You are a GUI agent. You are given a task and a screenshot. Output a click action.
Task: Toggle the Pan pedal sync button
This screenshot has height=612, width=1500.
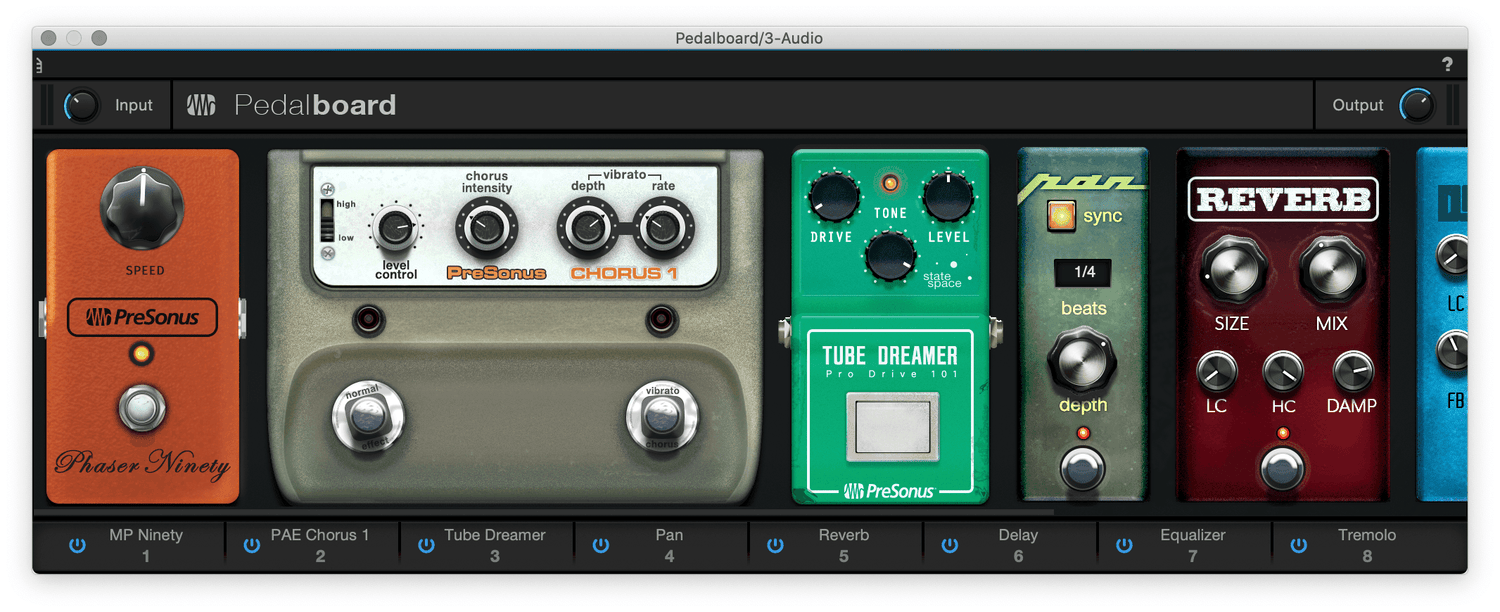[1060, 216]
